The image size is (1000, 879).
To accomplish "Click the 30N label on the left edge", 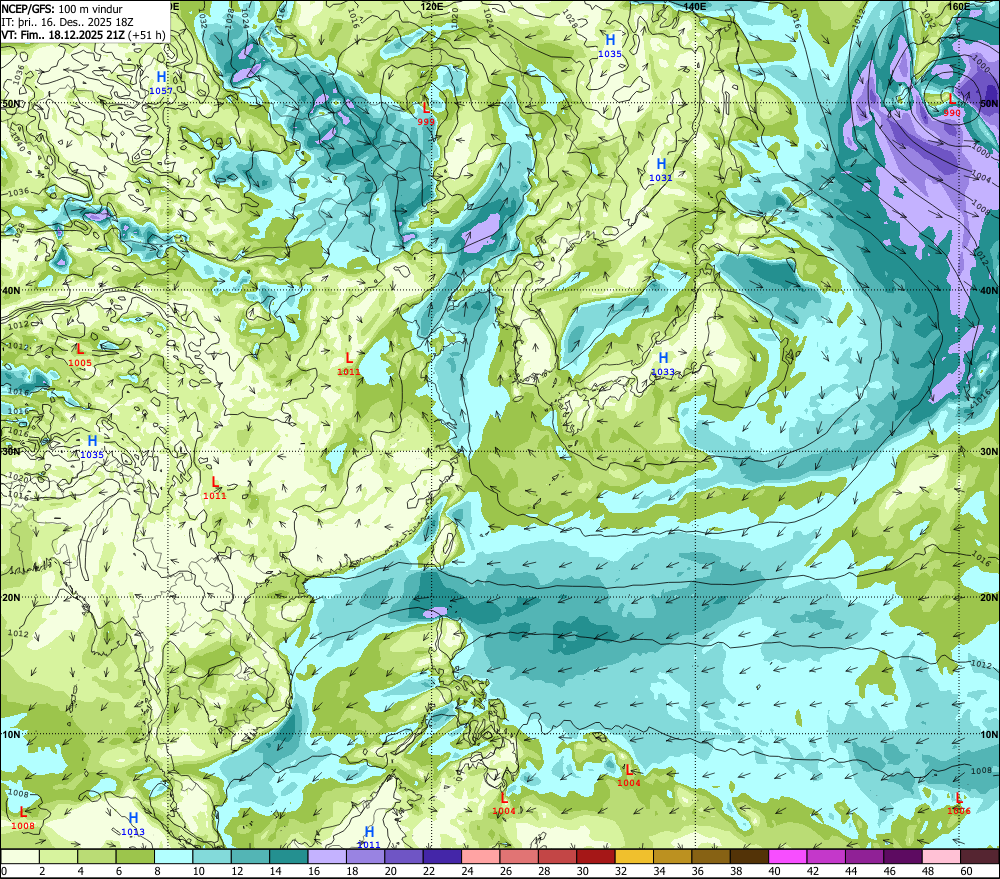I will coord(11,452).
